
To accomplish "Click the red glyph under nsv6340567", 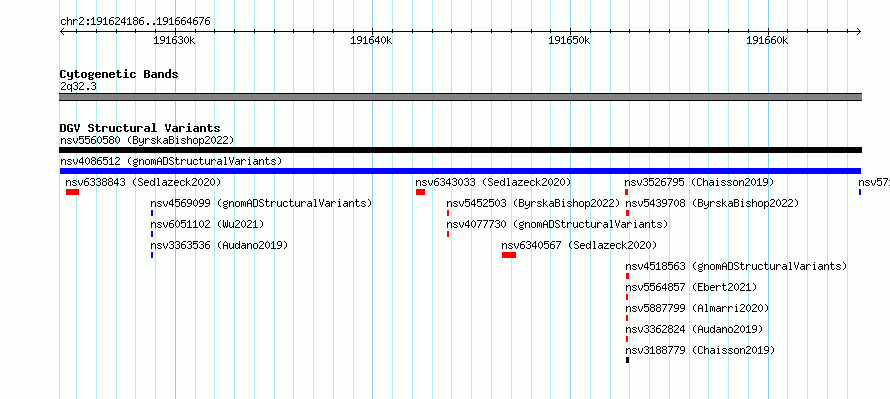I will click(509, 255).
